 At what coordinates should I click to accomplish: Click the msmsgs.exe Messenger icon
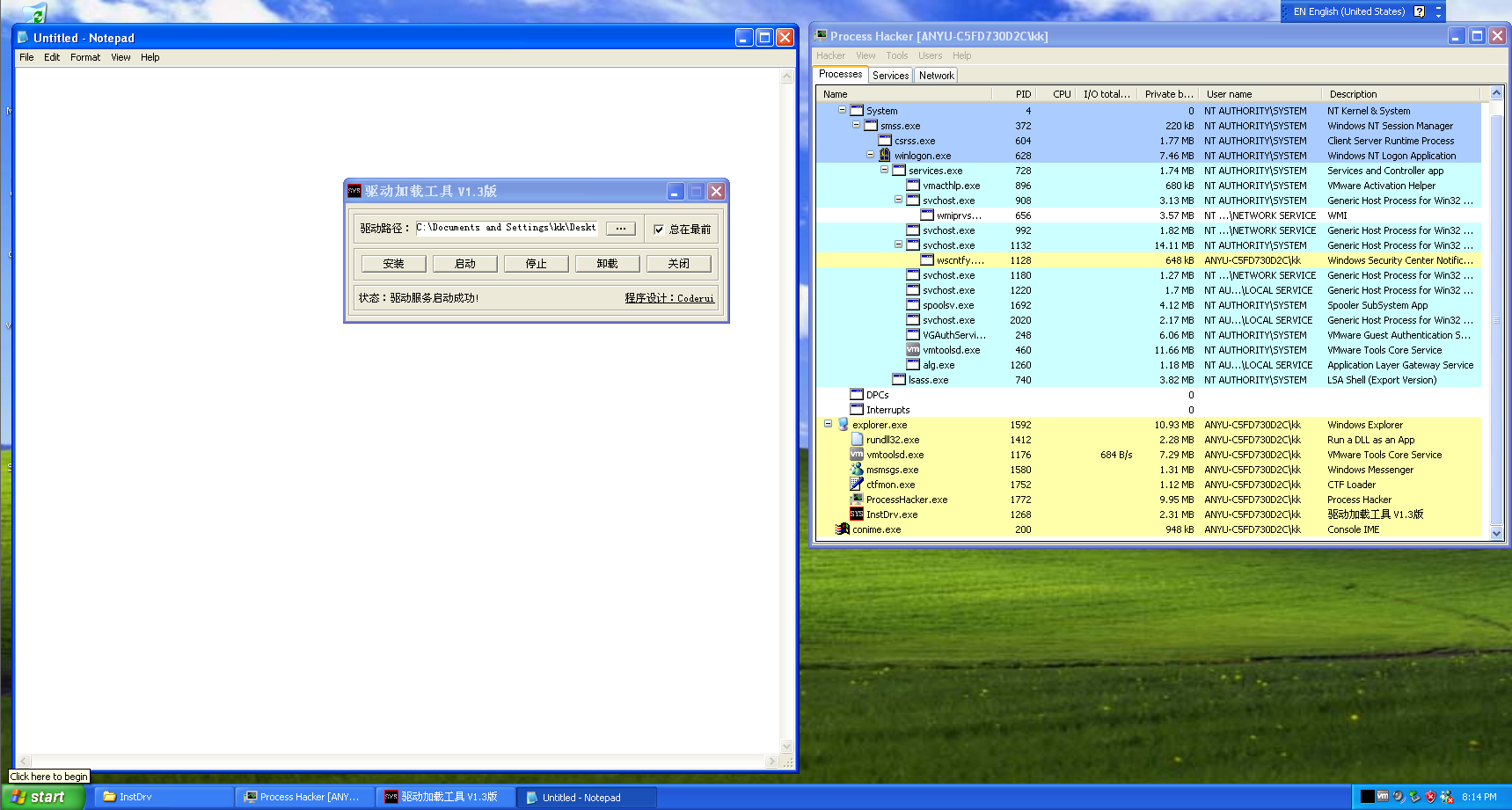point(856,470)
